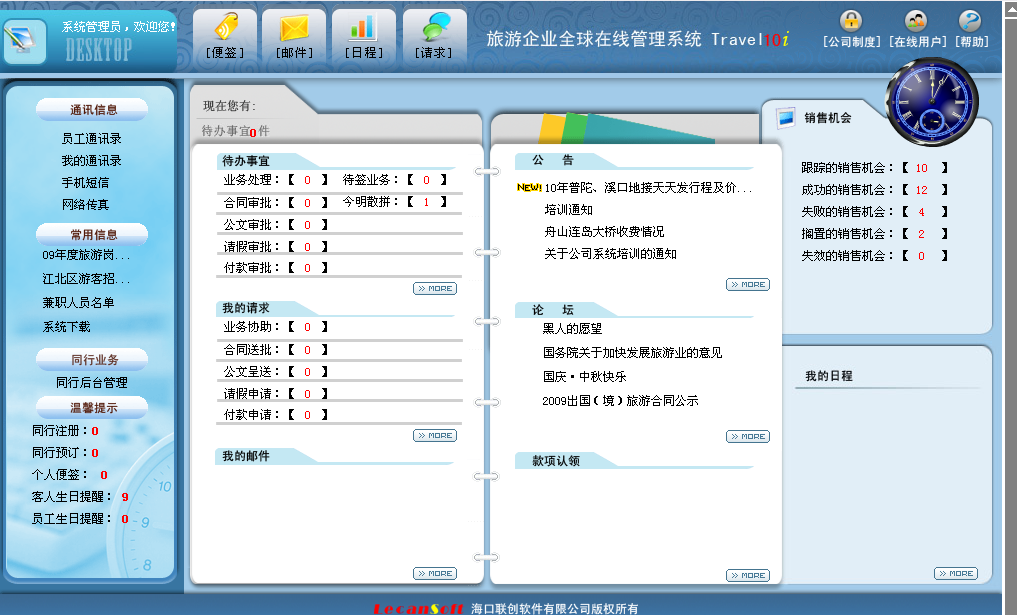Image resolution: width=1017 pixels, height=615 pixels.
Task: Click the 帮助 question mark icon
Action: [970, 21]
